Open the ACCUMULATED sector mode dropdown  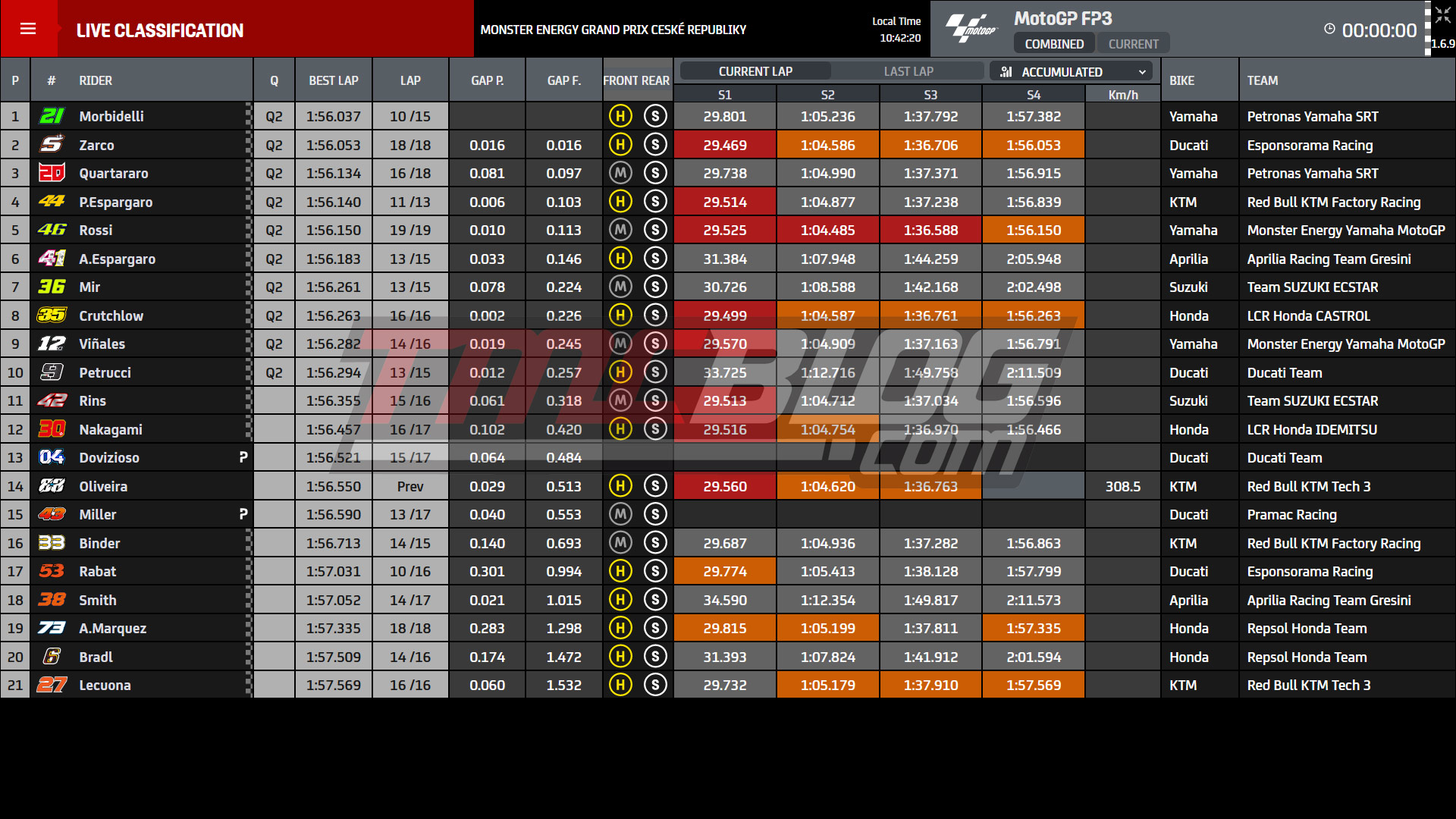(x=1071, y=71)
